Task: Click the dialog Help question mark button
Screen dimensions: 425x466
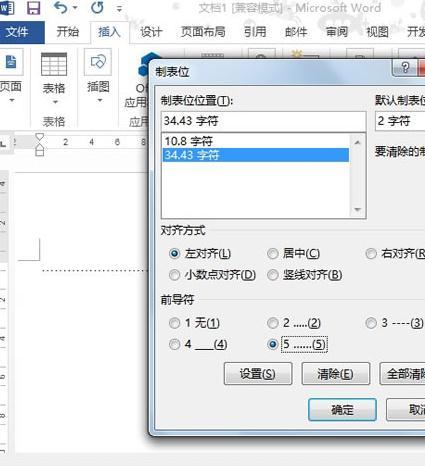Action: click(405, 68)
